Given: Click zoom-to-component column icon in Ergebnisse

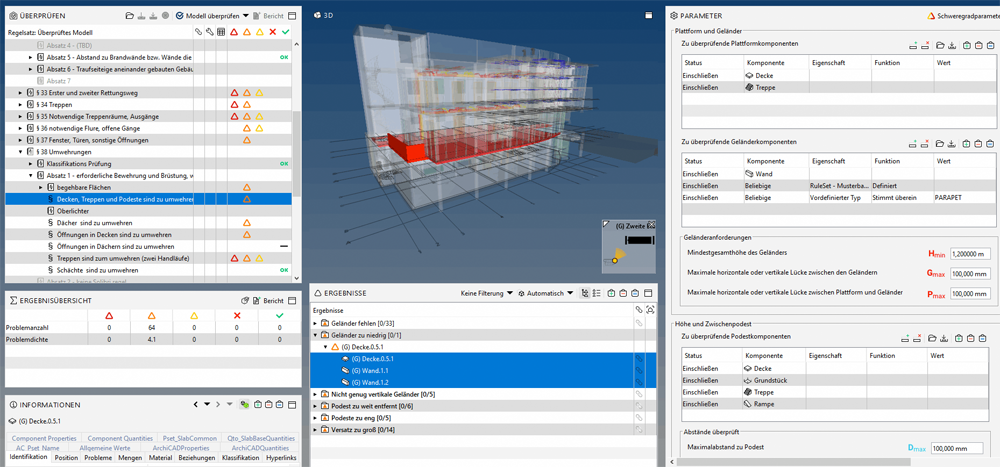Looking at the screenshot, I should coord(650,309).
